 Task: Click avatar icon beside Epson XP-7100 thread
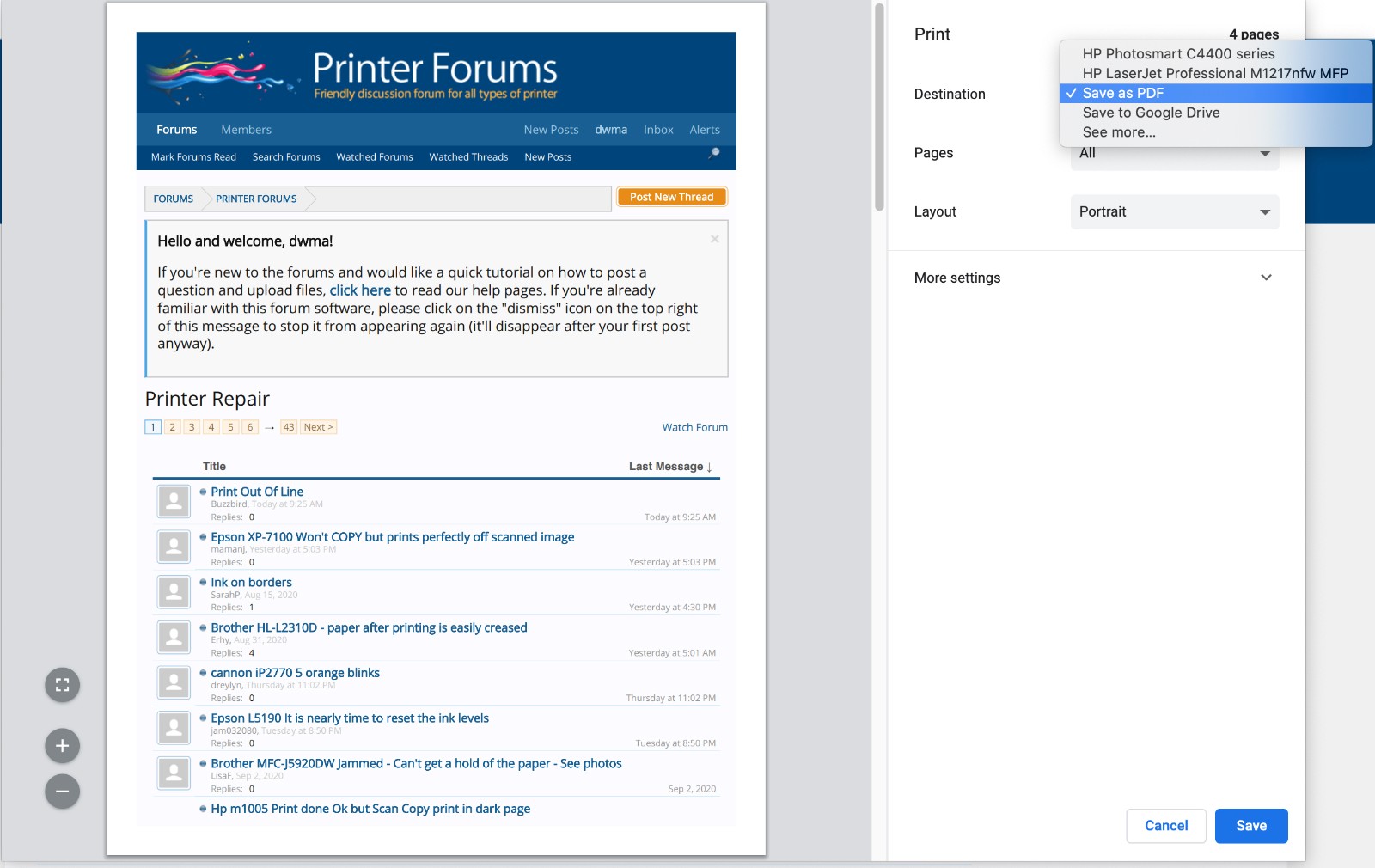[174, 547]
